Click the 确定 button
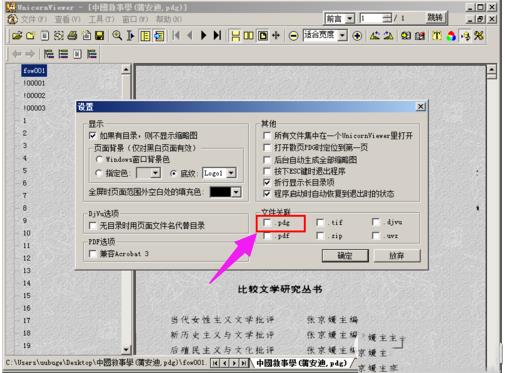This screenshot has width=505, height=373. click(x=345, y=256)
